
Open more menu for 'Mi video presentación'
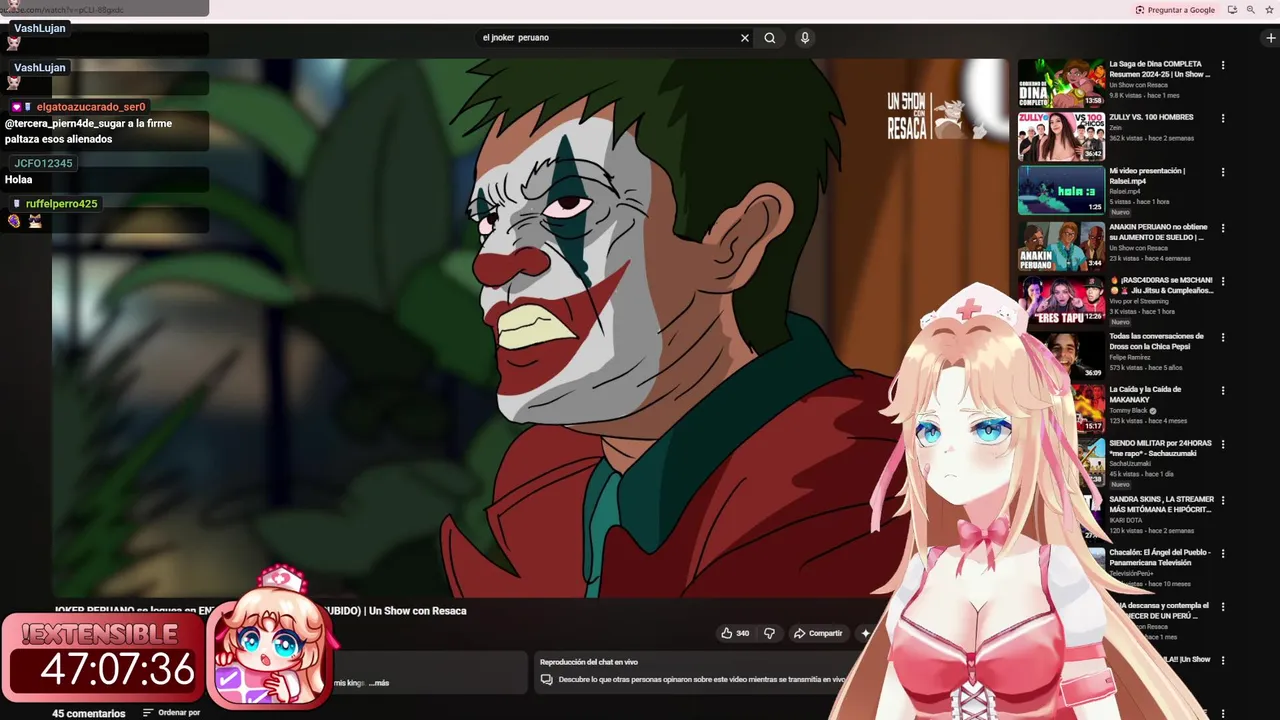1222,173
